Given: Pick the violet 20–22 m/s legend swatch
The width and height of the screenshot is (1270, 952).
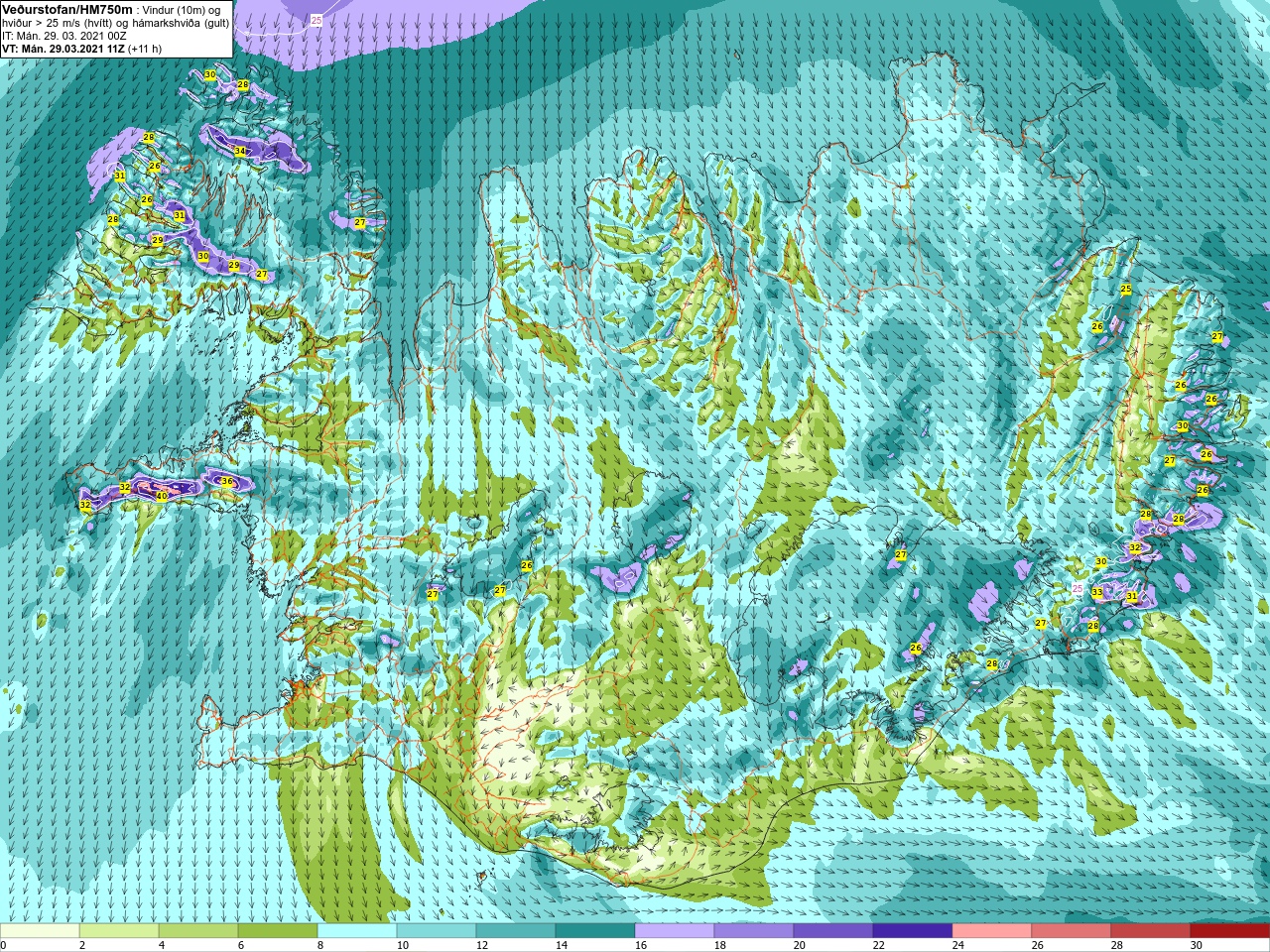Looking at the screenshot, I should (x=833, y=930).
